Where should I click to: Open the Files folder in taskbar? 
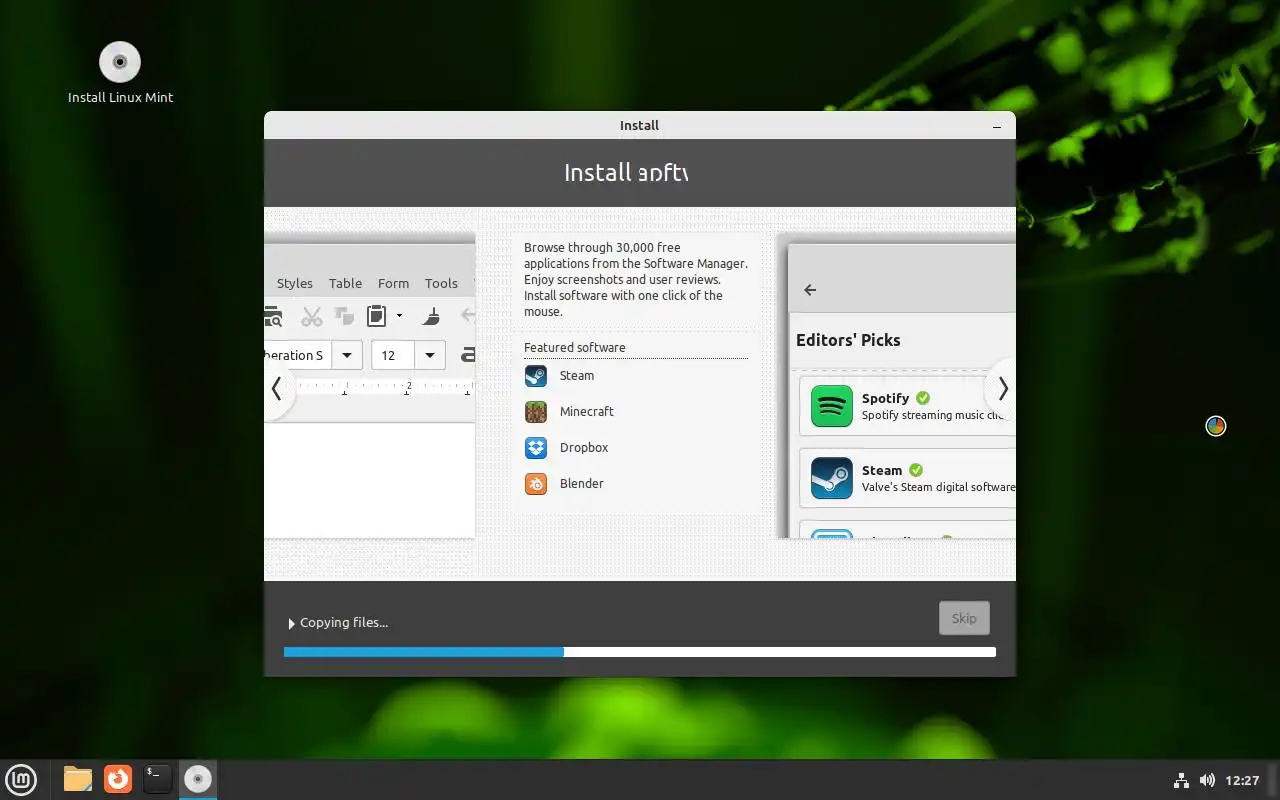[77, 779]
